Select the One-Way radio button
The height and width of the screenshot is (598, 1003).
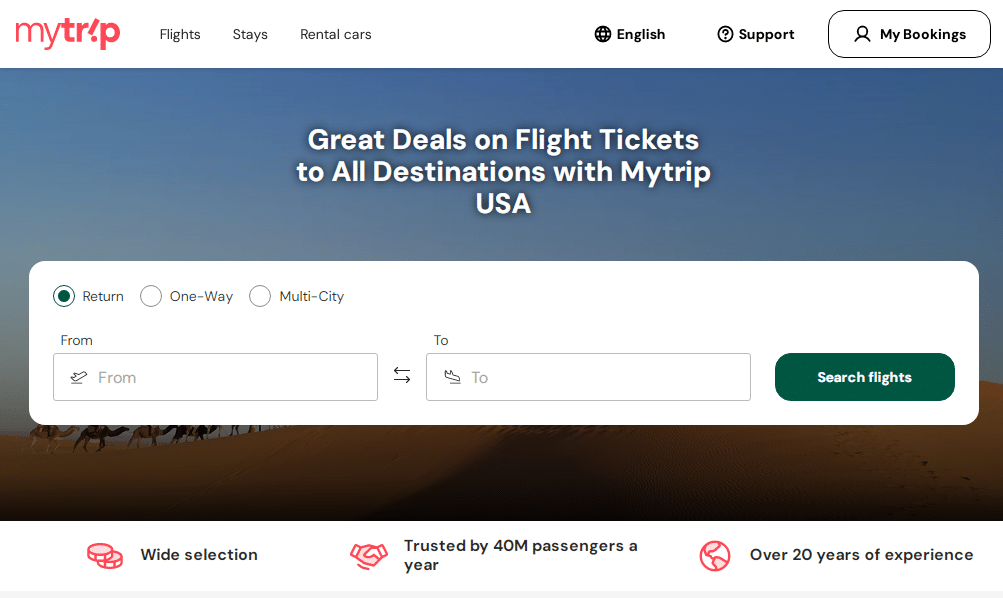click(x=151, y=296)
